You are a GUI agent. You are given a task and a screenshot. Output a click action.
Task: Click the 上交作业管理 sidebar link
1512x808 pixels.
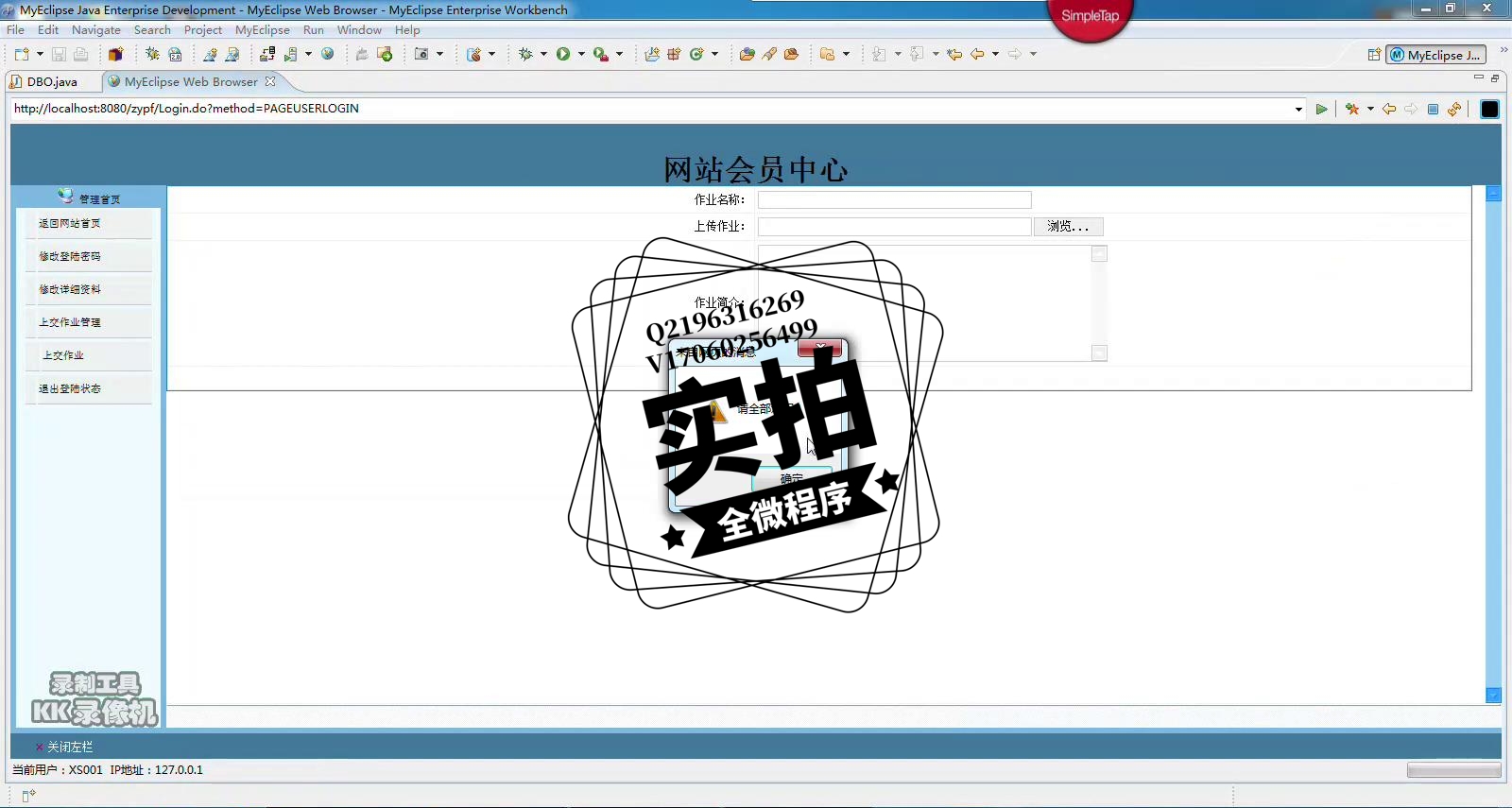pyautogui.click(x=70, y=323)
